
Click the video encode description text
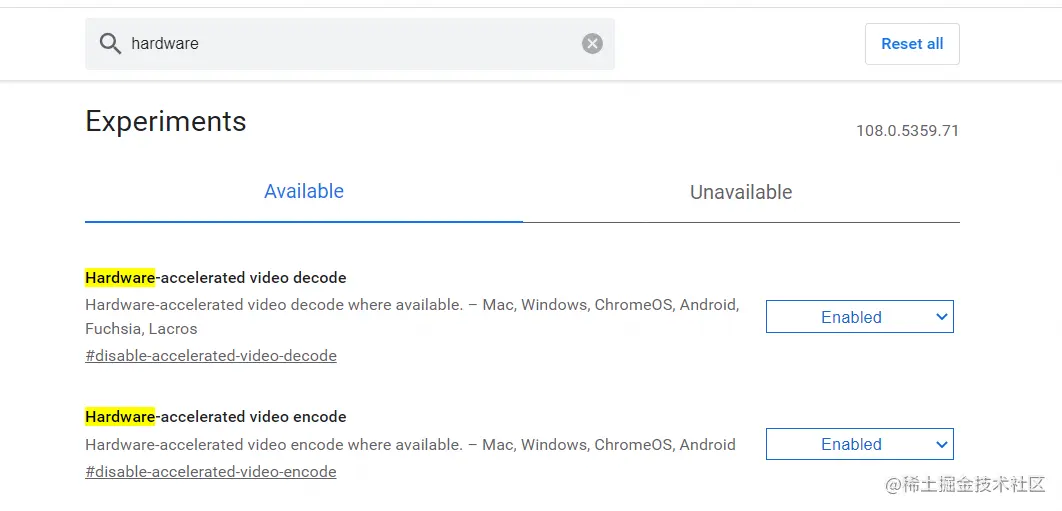(410, 445)
